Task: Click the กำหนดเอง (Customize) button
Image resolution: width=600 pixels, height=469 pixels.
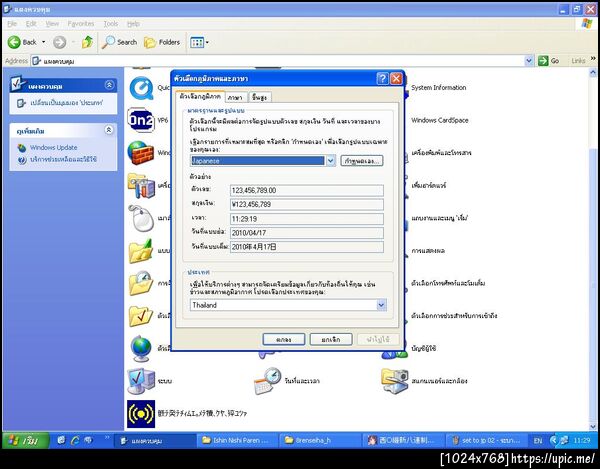Action: point(362,161)
